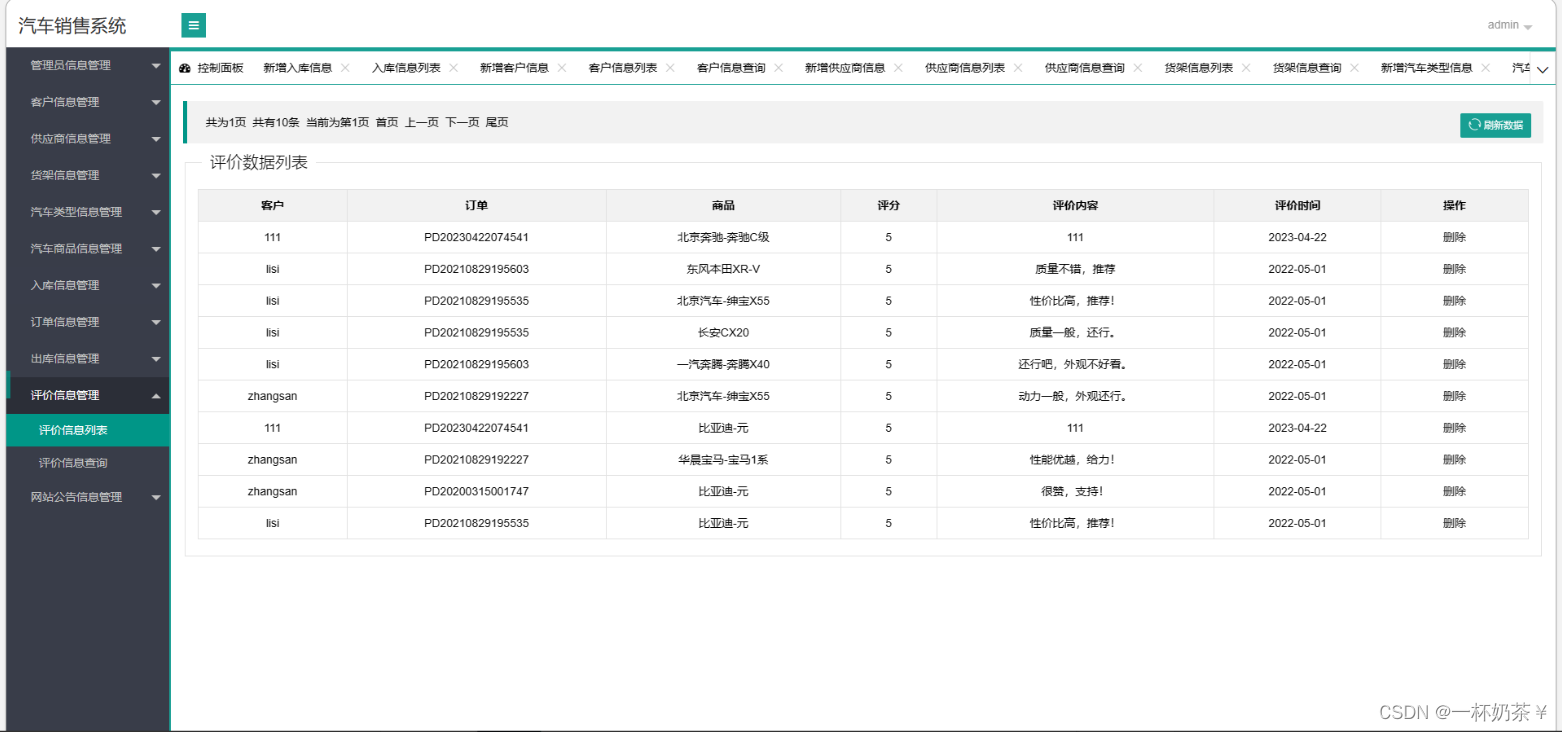Image resolution: width=1562 pixels, height=732 pixels.
Task: Expand 出库信息管理 sidebar menu
Action: pos(88,358)
